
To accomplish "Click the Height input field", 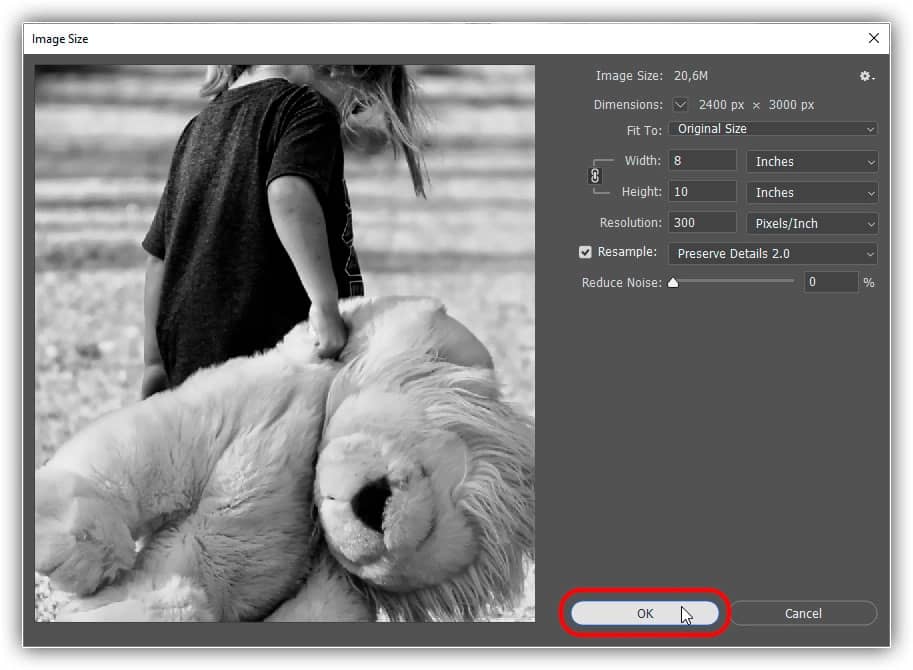I will coord(702,192).
